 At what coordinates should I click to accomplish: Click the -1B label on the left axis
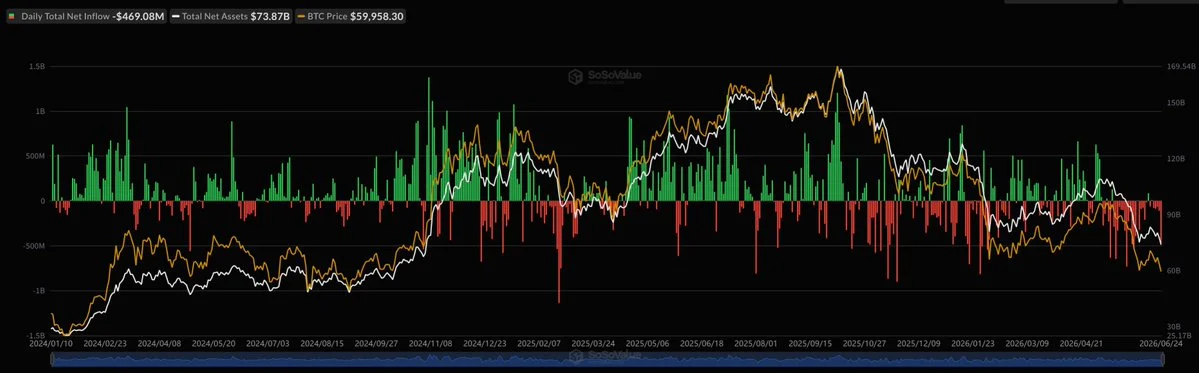point(38,291)
